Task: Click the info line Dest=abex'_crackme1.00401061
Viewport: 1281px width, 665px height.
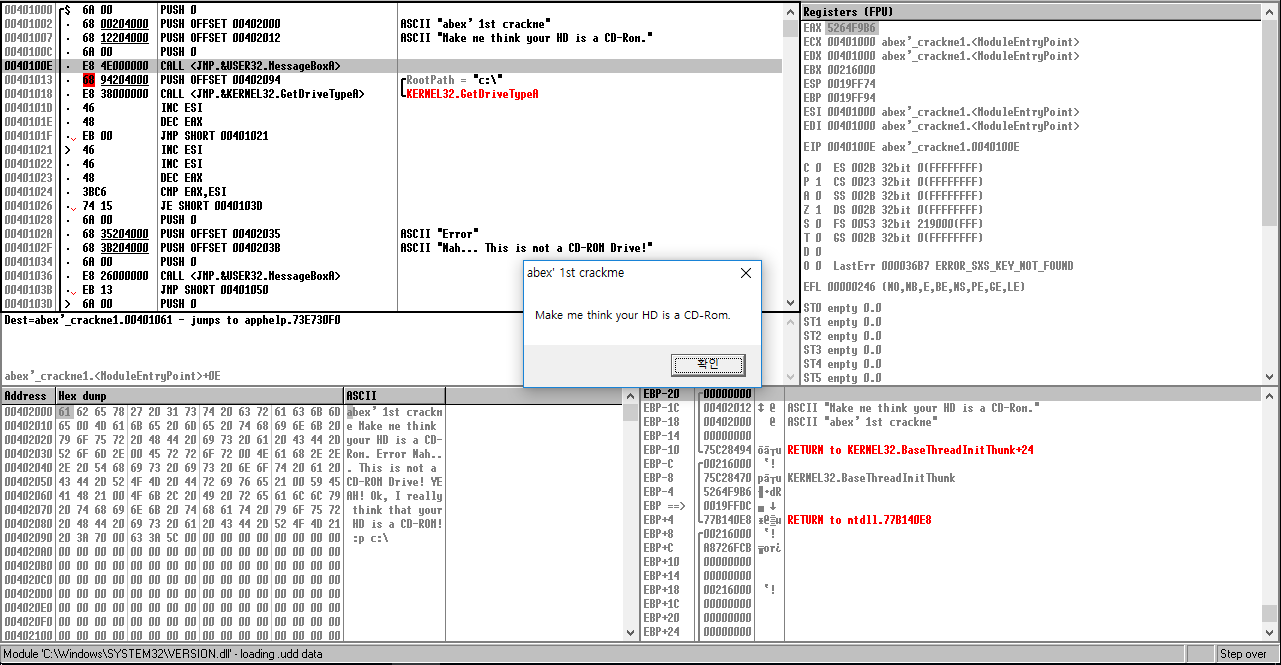Action: [172, 320]
